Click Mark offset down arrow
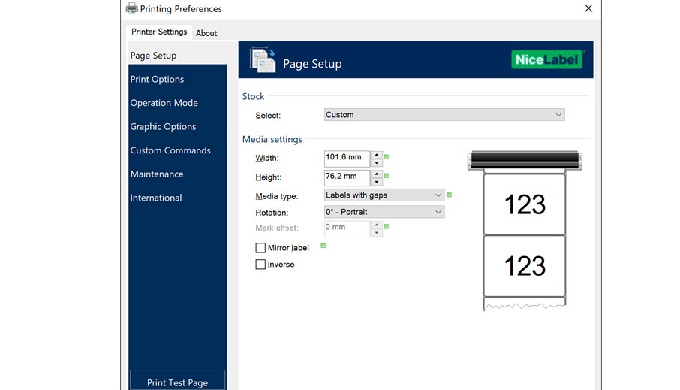 (376, 233)
